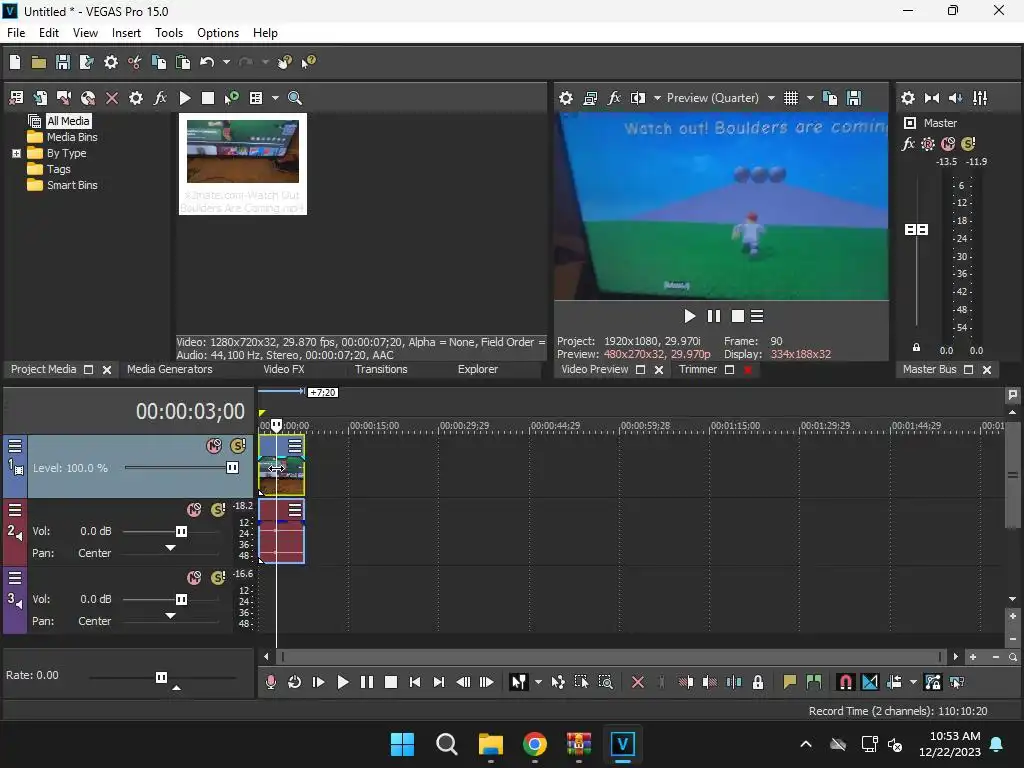Switch to the Media Generators tab
The height and width of the screenshot is (768, 1024).
[170, 370]
